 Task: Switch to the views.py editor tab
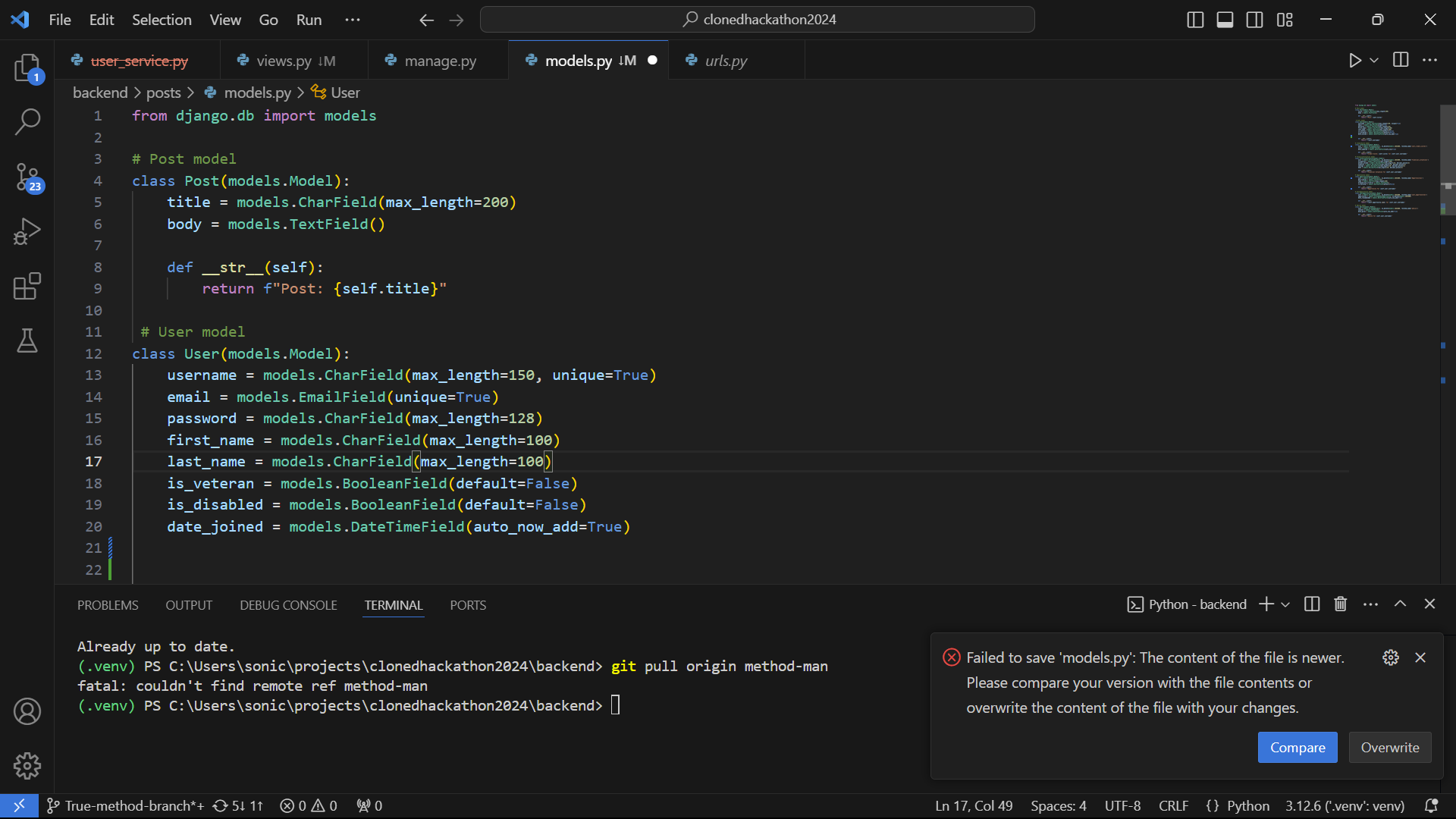284,61
